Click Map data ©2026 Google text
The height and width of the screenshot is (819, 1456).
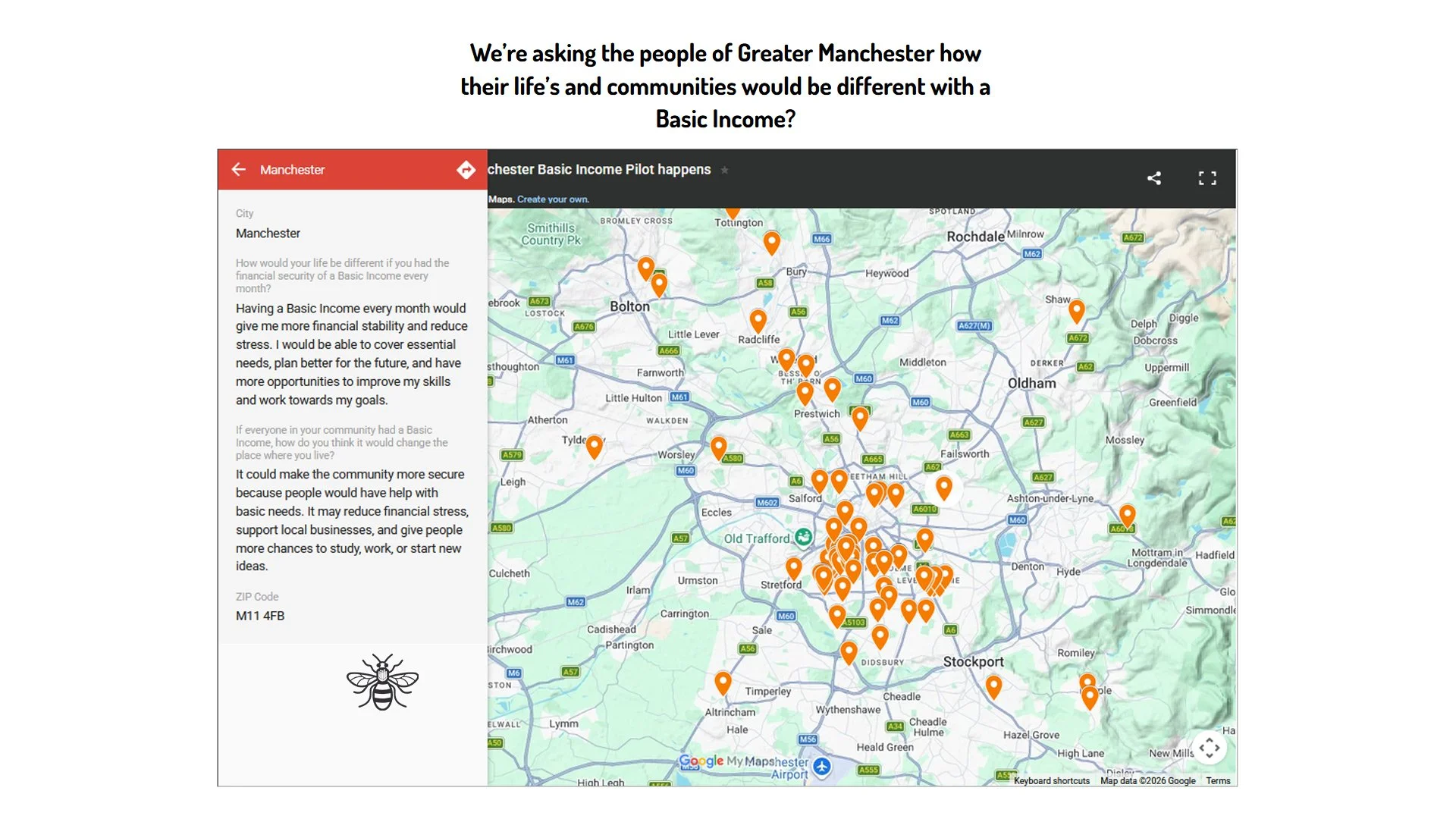[1147, 780]
